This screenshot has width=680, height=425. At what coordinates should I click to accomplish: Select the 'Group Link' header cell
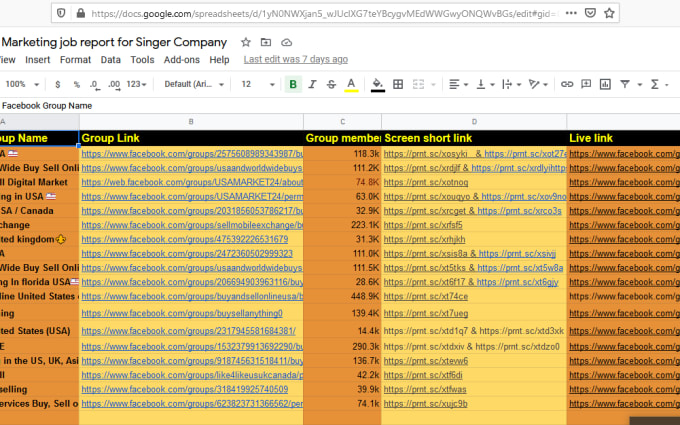tap(191, 138)
